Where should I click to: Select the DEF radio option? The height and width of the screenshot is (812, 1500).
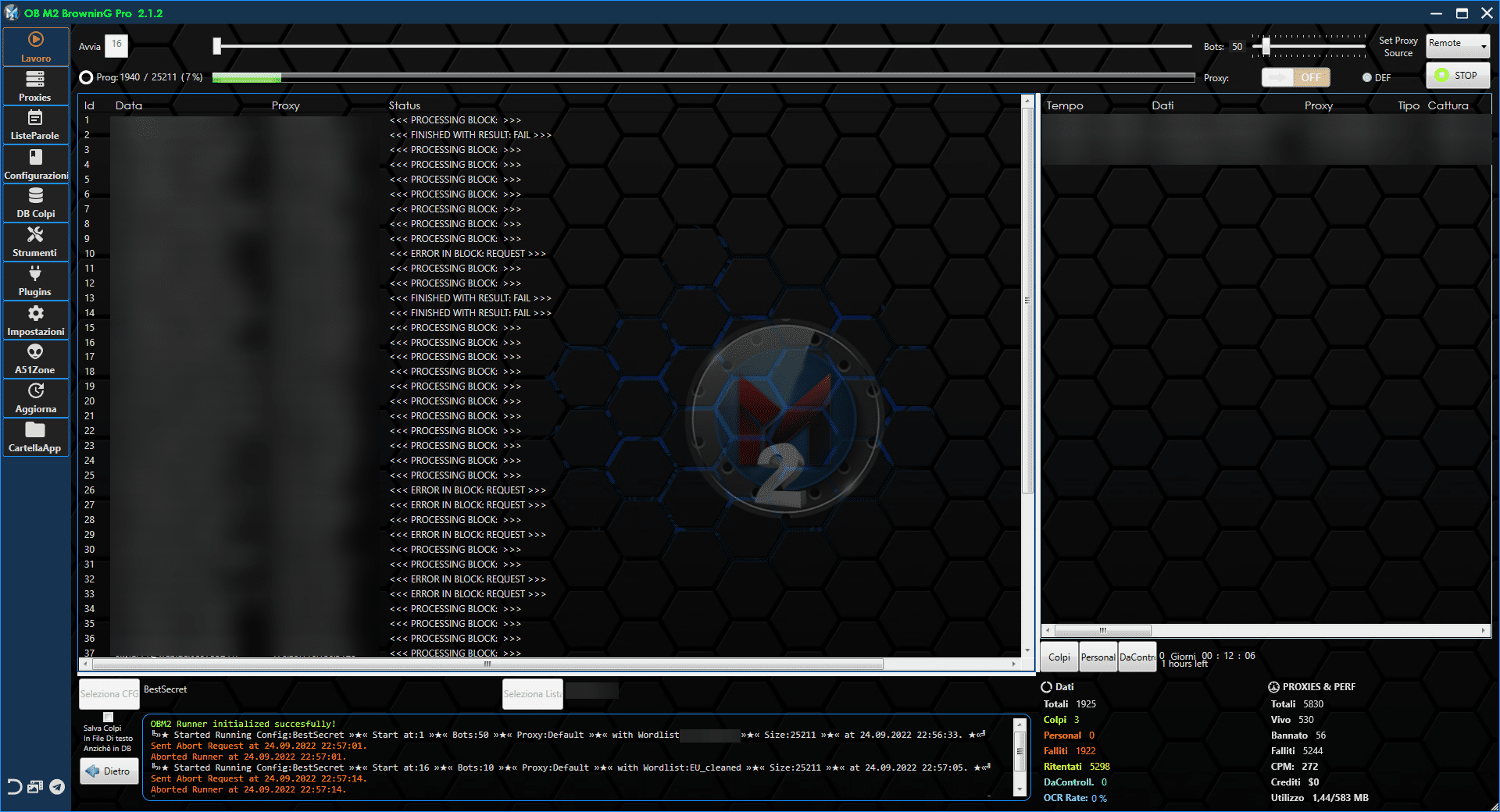(x=1367, y=77)
